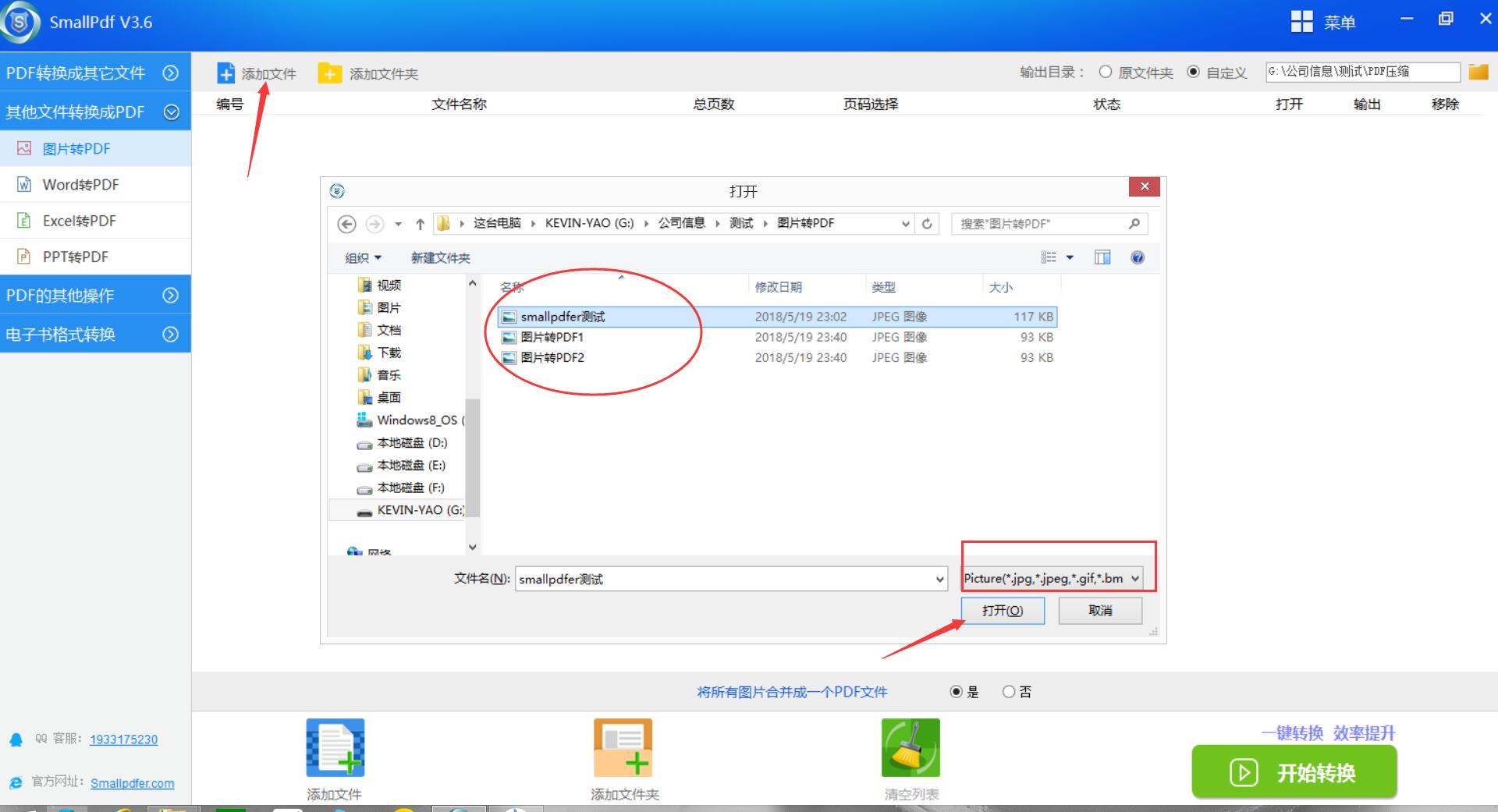Select the 图片转PDF sidebar item
The image size is (1498, 812).
pos(95,148)
